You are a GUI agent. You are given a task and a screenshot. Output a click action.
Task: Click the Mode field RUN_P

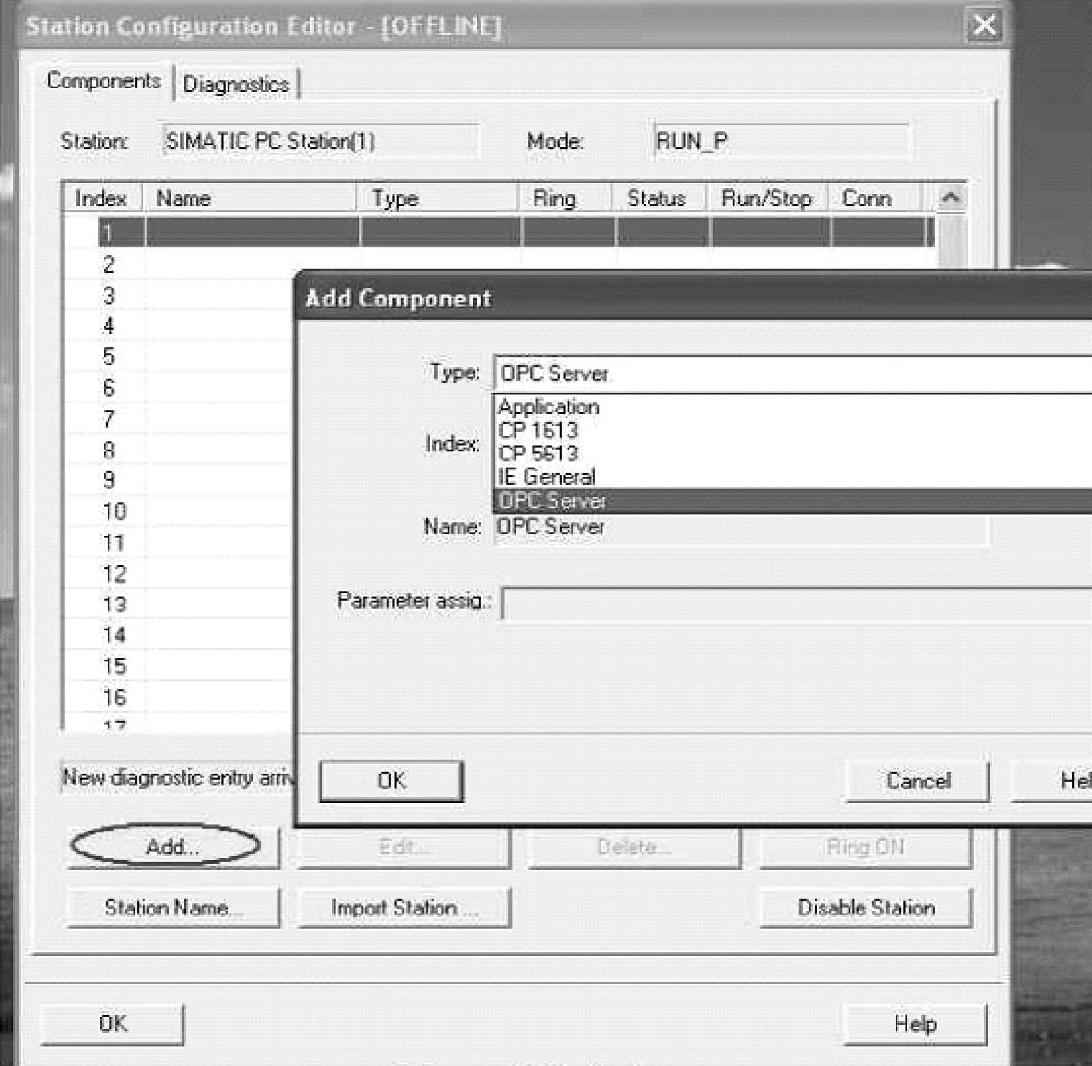pos(781,141)
